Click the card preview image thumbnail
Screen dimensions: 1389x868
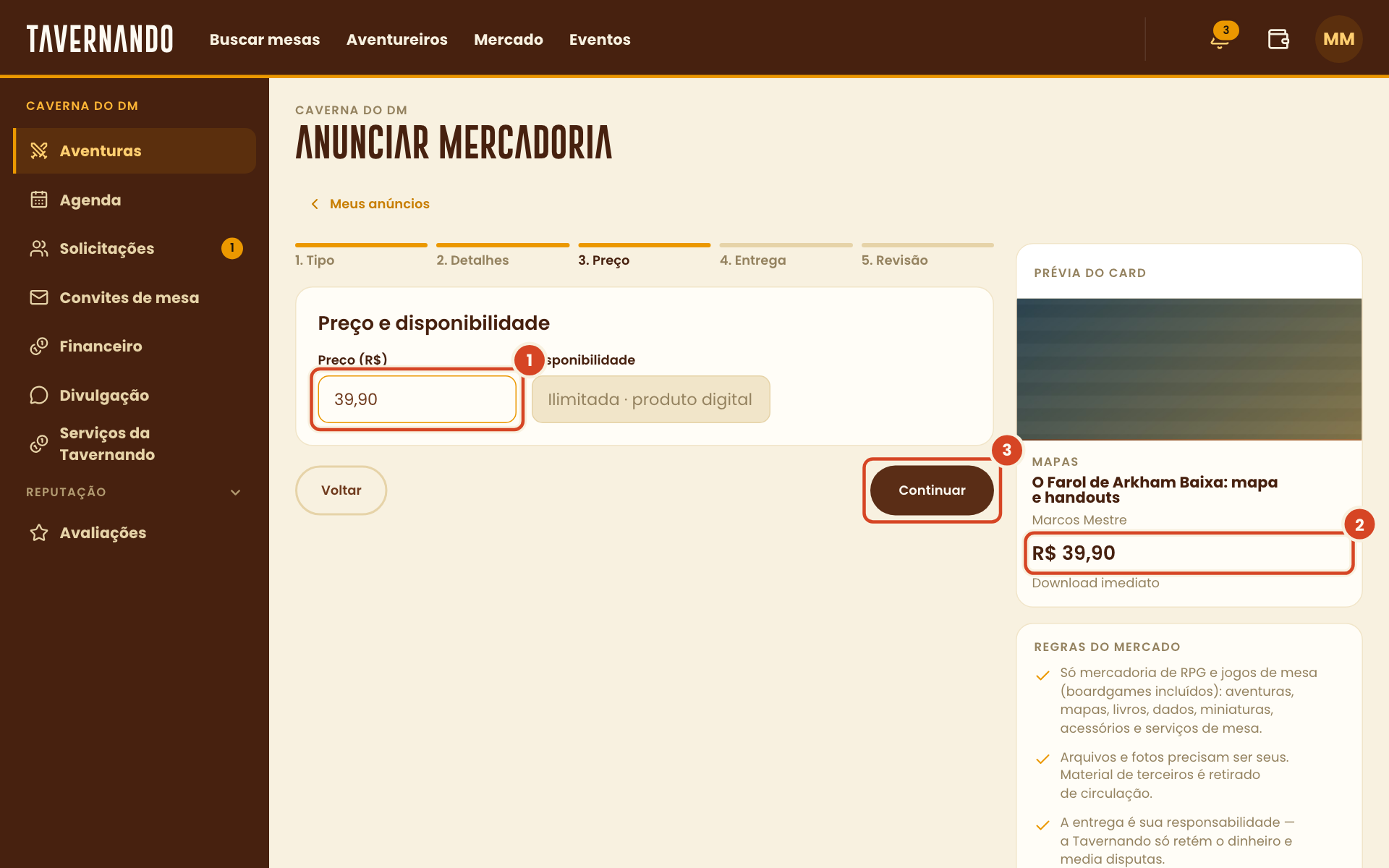(1189, 370)
